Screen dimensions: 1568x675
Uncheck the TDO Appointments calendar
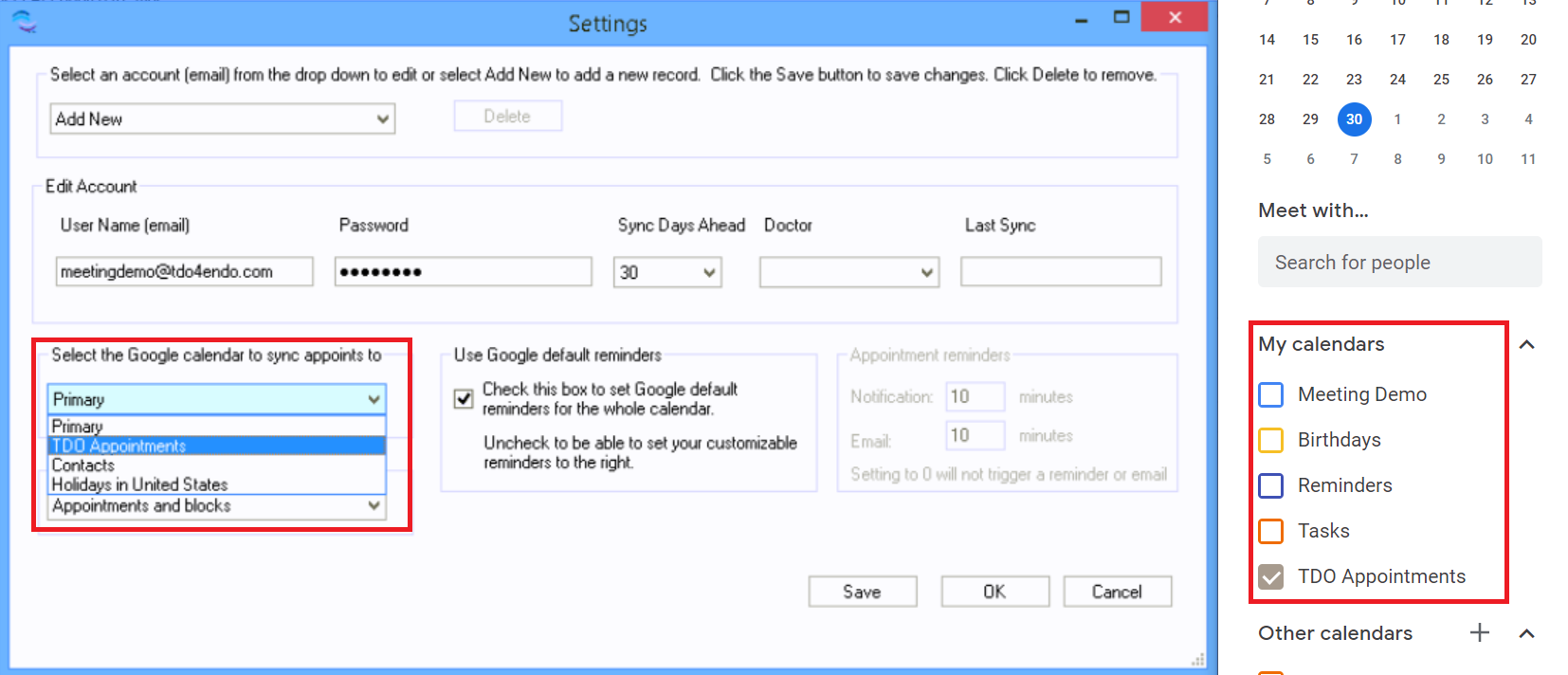click(1270, 576)
